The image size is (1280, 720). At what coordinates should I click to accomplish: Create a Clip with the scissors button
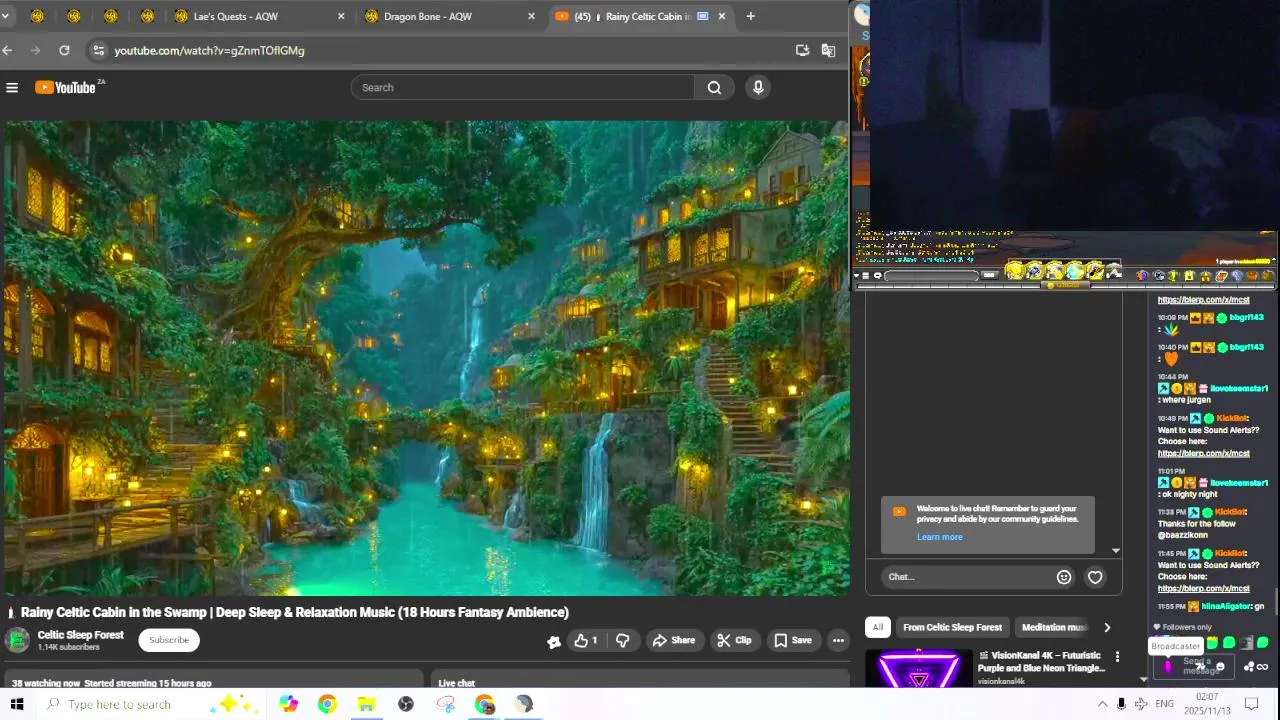pos(735,640)
